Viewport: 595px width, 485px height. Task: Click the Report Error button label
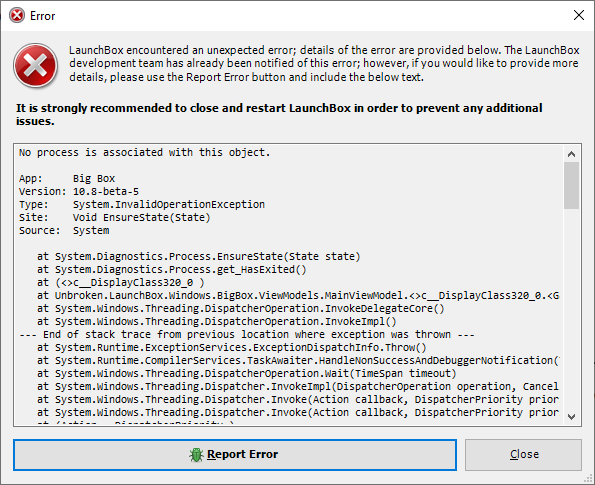click(x=242, y=454)
